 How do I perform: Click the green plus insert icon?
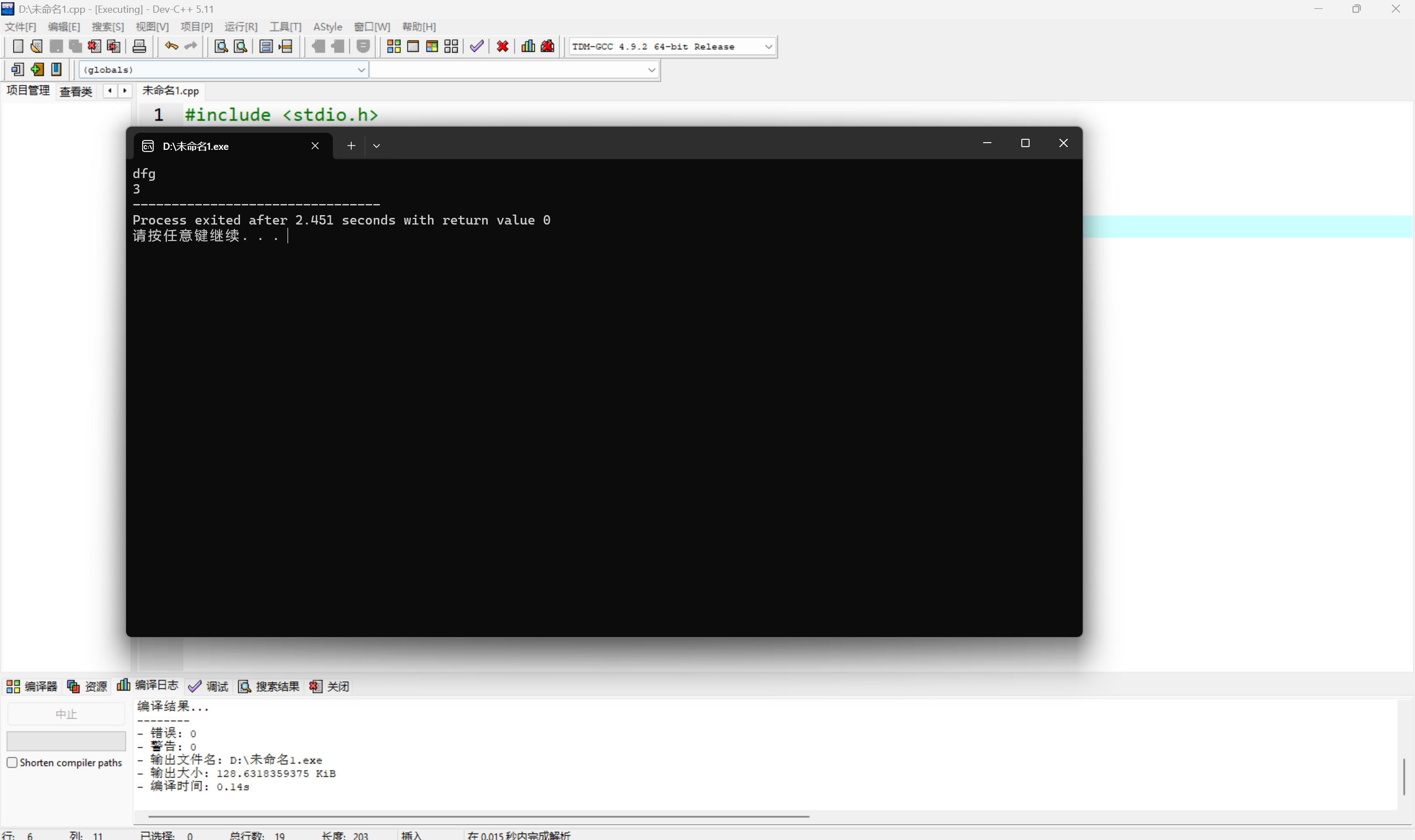pos(38,70)
